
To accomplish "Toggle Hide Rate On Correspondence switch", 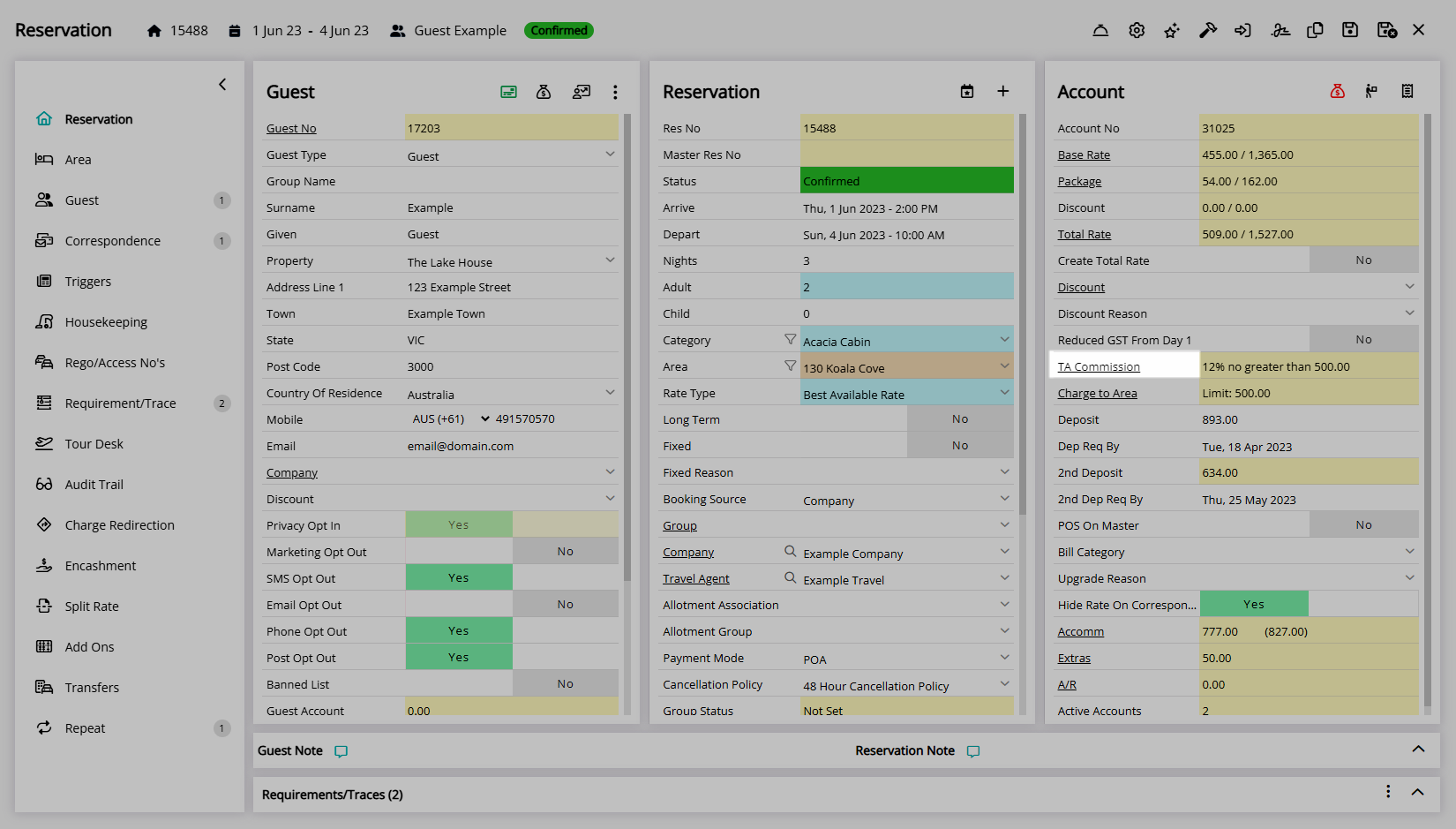I will tap(1308, 605).
